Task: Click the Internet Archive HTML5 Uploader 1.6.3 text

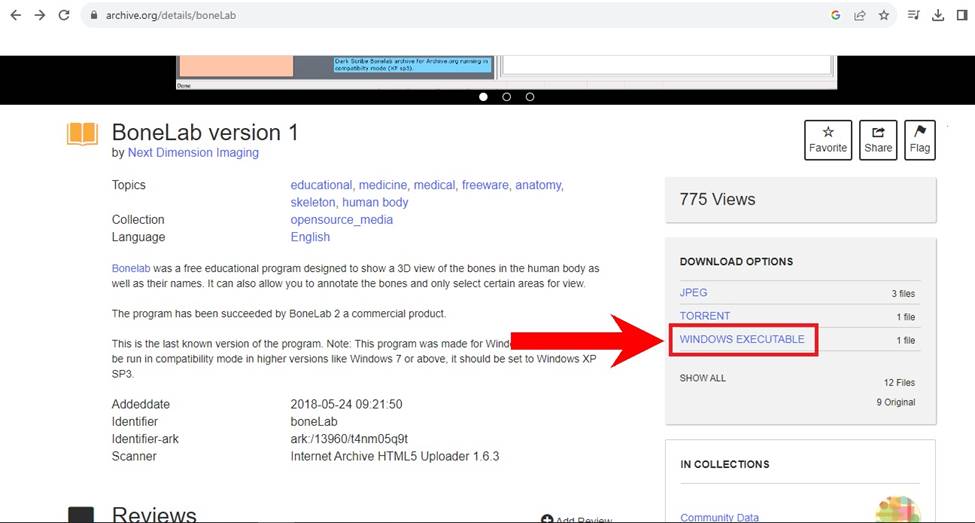Action: [395, 456]
